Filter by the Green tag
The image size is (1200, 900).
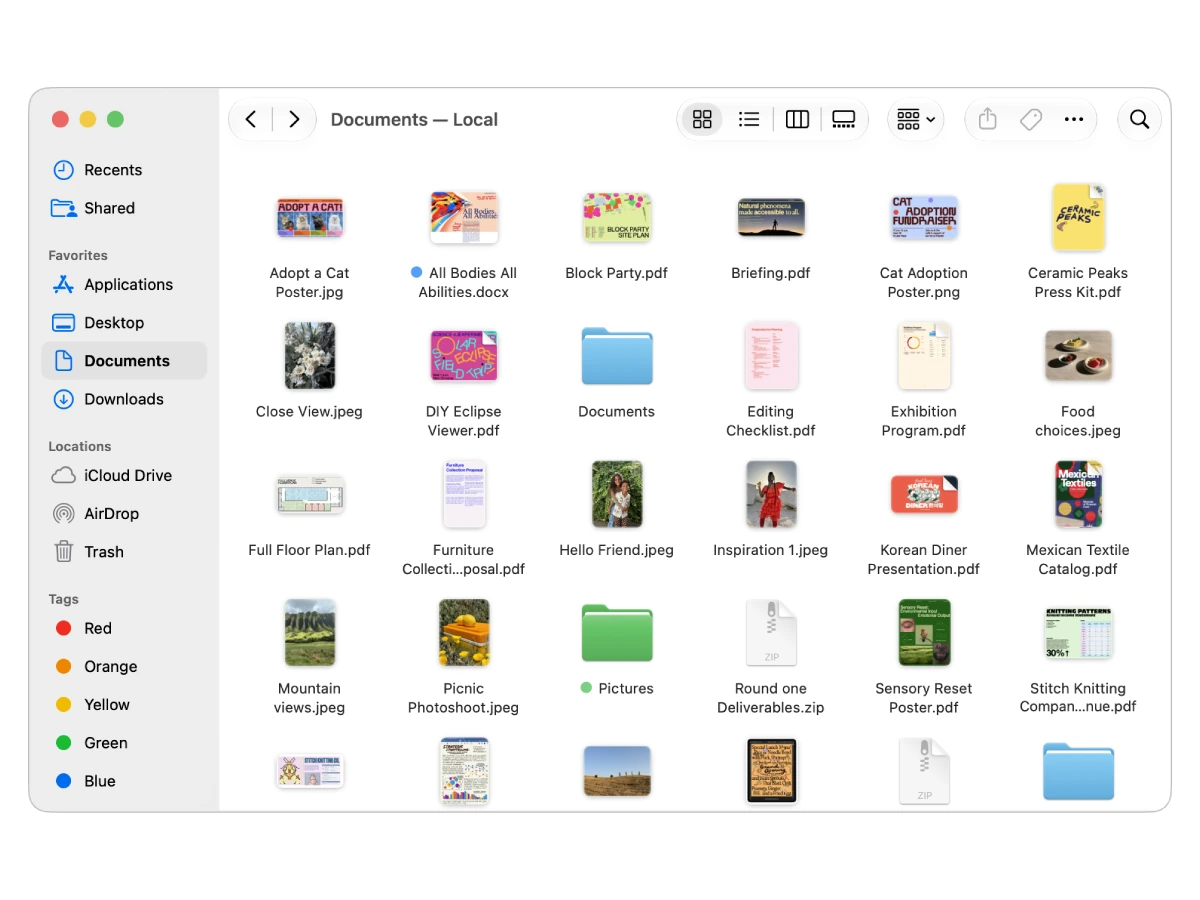coord(124,743)
